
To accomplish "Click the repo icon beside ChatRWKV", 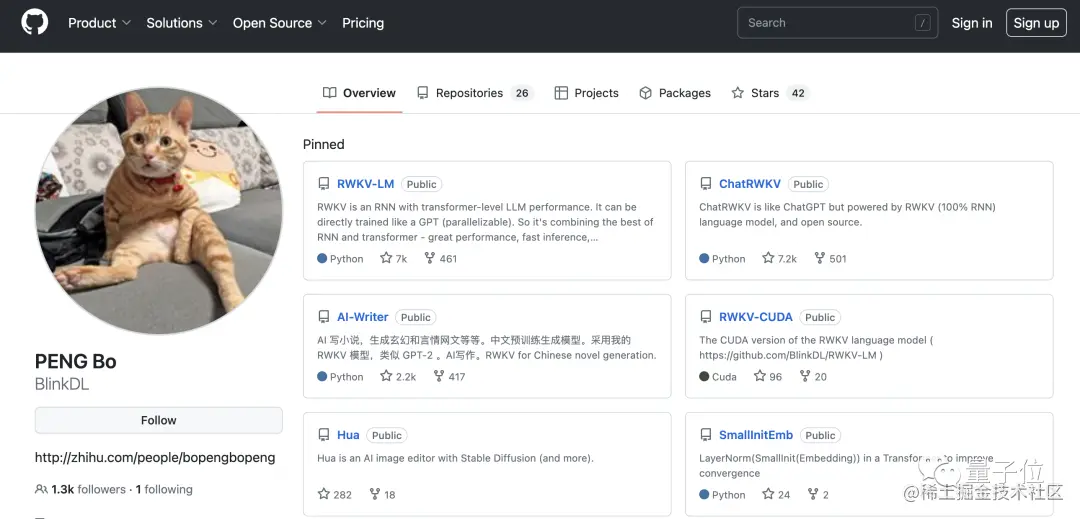I will [705, 184].
